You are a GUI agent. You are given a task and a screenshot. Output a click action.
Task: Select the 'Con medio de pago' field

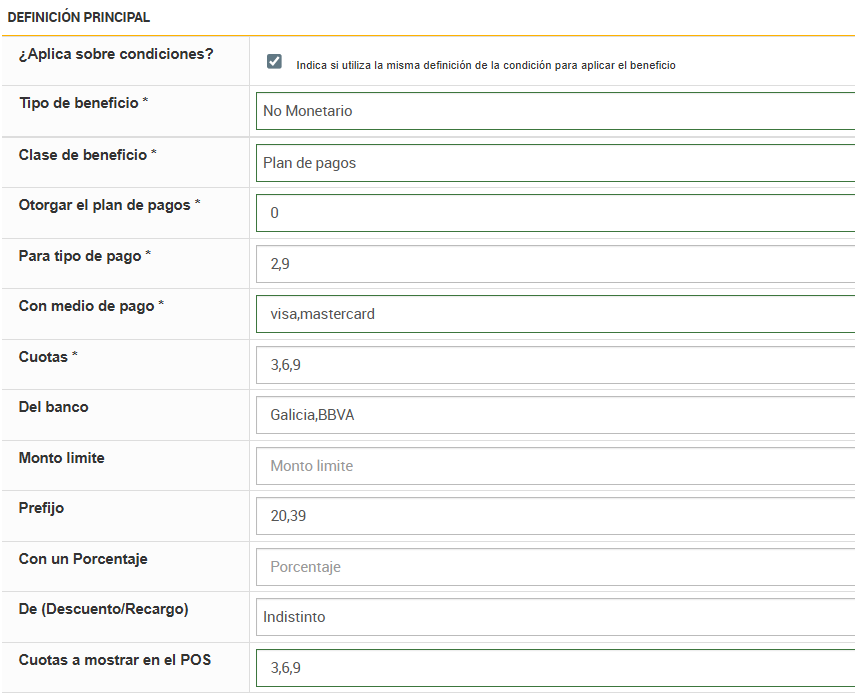[x=555, y=314]
